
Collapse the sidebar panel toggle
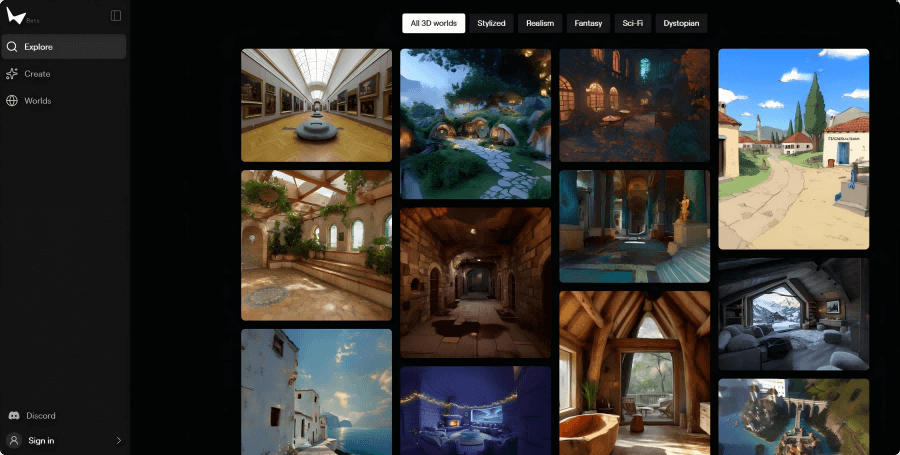click(116, 15)
